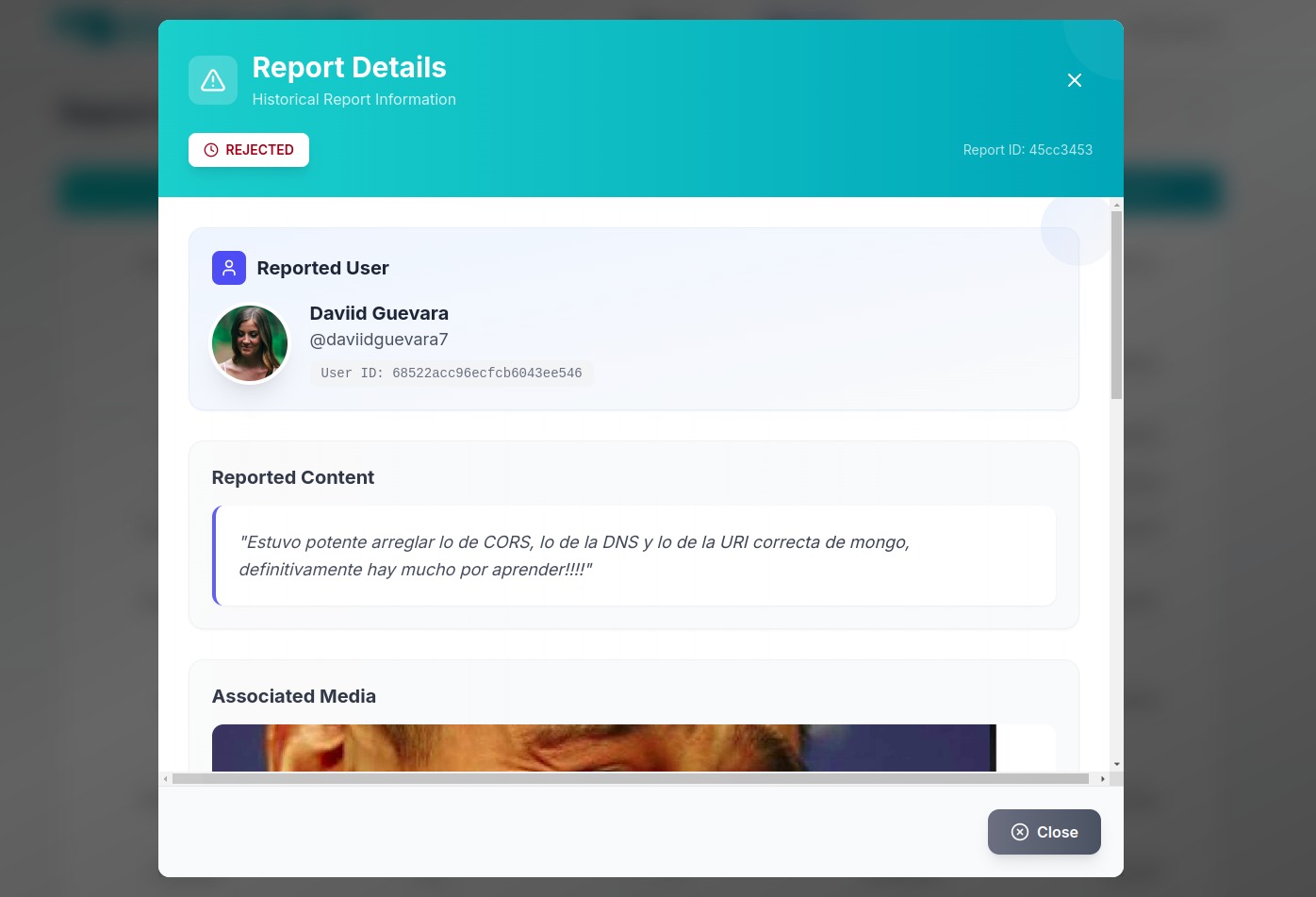Click the User ID code field

click(x=451, y=374)
